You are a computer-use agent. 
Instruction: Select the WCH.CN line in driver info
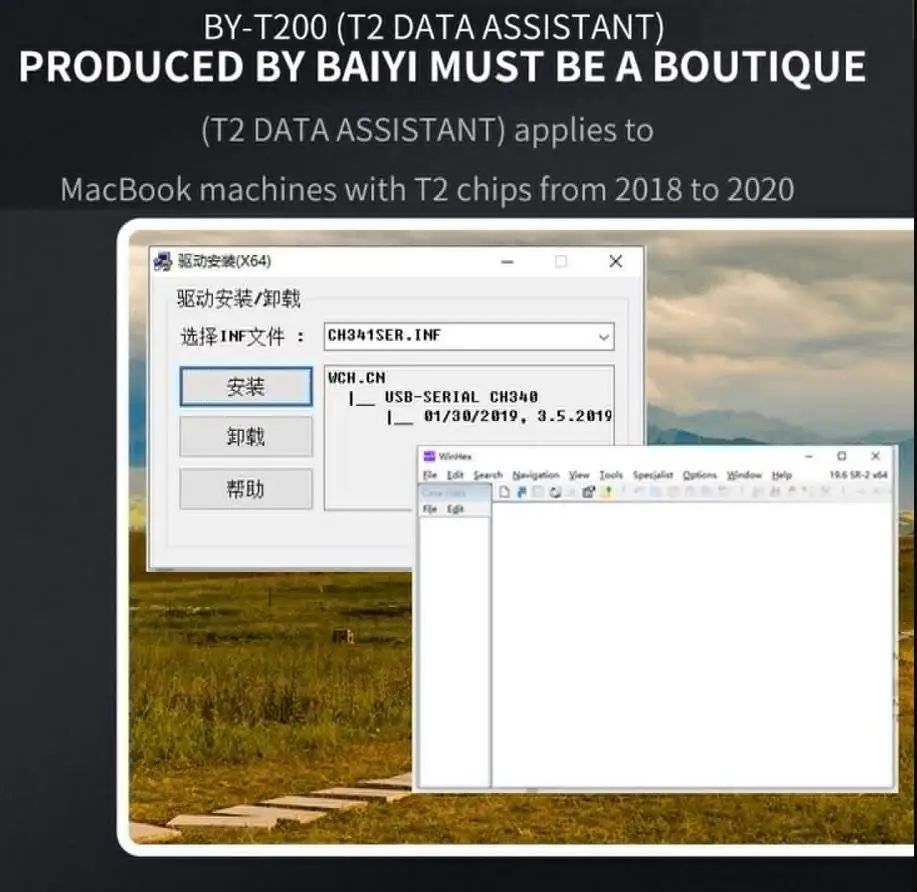click(x=357, y=378)
